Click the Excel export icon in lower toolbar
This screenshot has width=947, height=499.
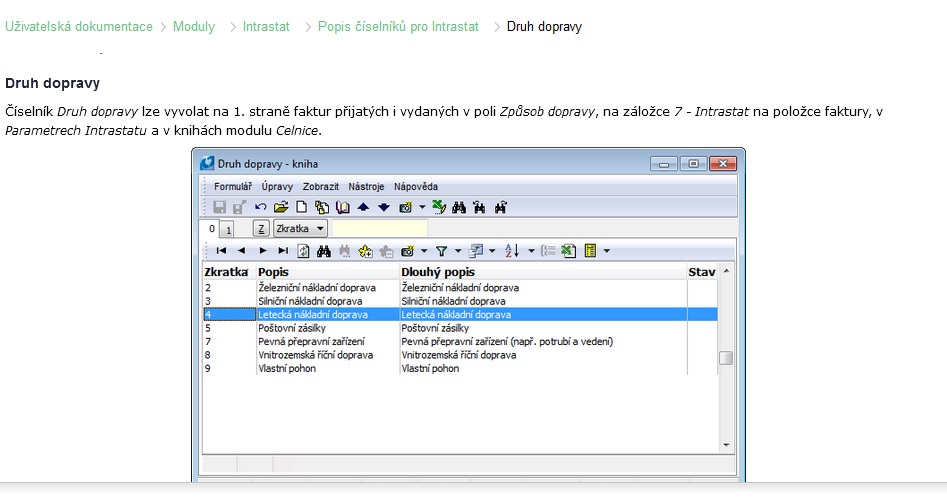click(568, 251)
